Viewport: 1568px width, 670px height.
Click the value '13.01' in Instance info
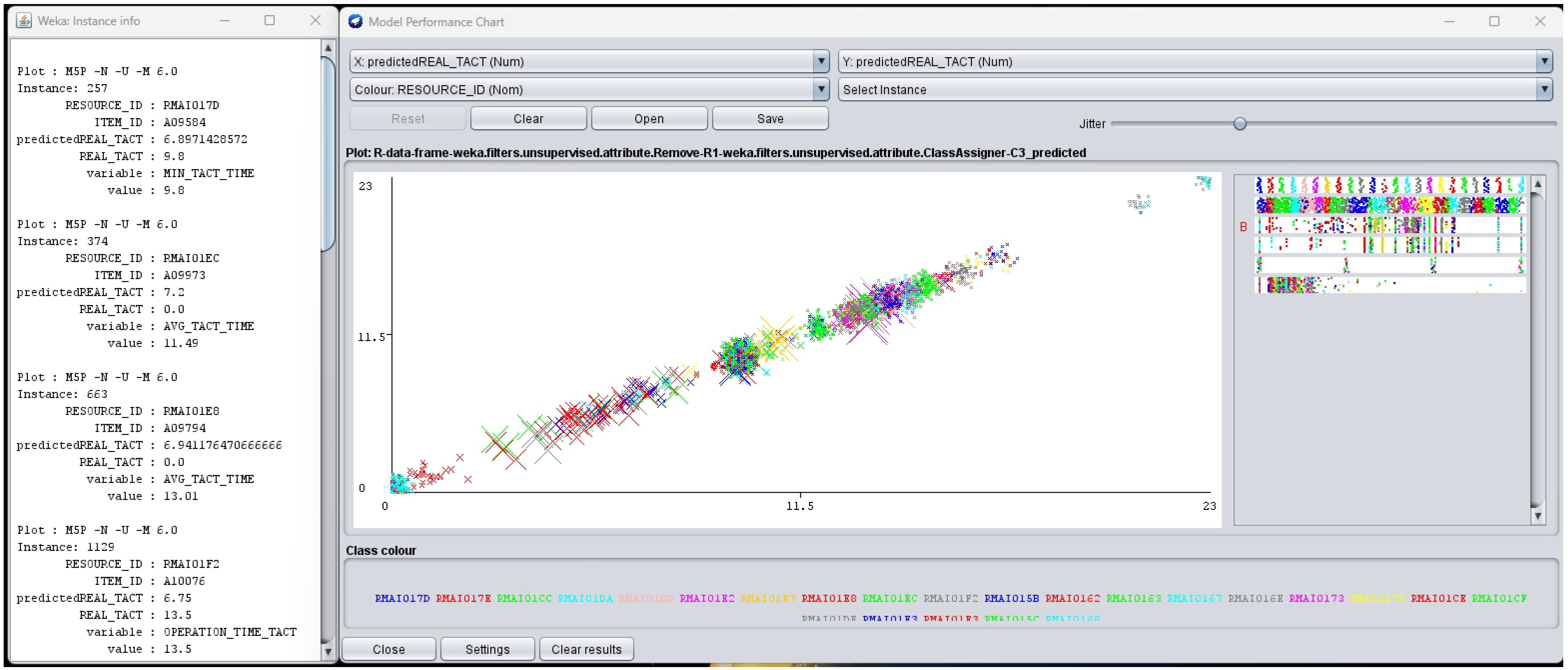coord(181,496)
